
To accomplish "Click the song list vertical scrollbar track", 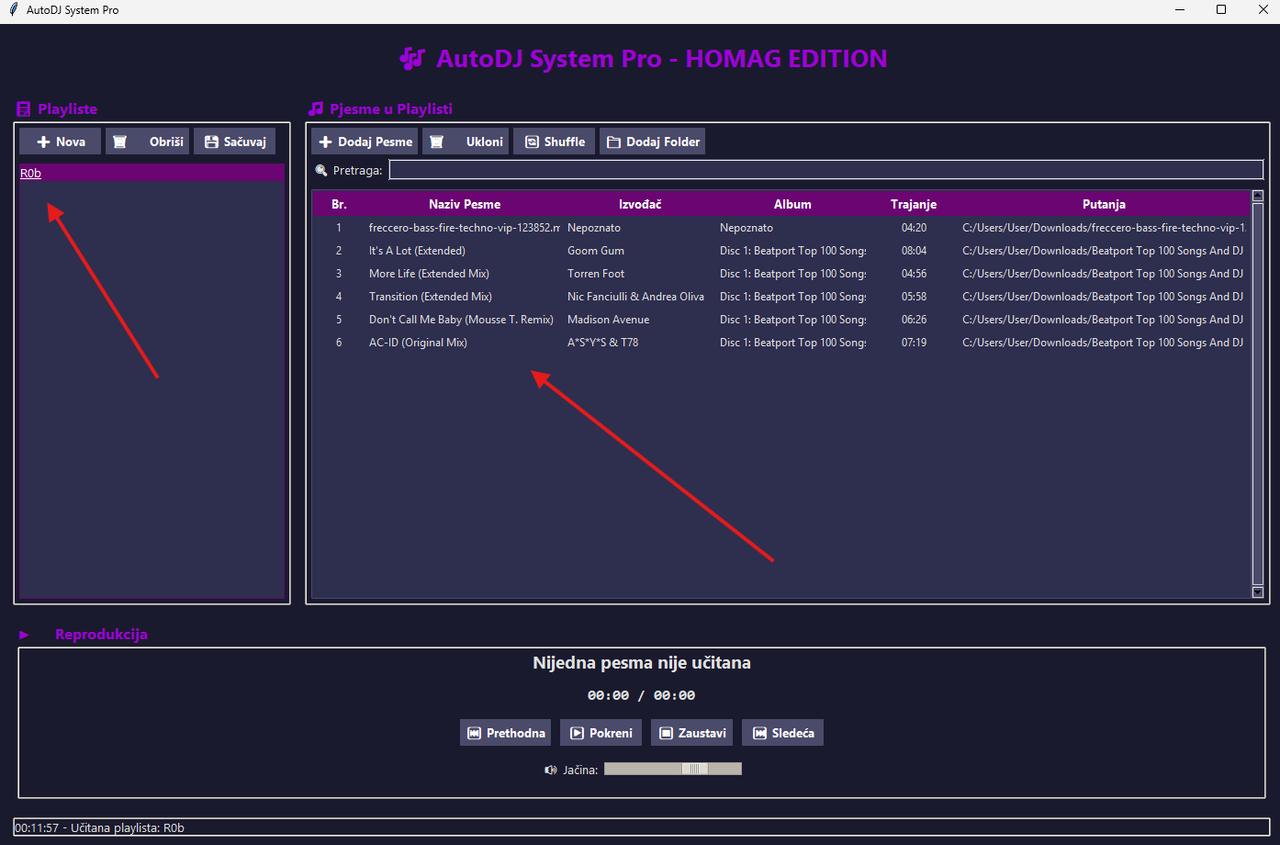I will pos(1258,394).
